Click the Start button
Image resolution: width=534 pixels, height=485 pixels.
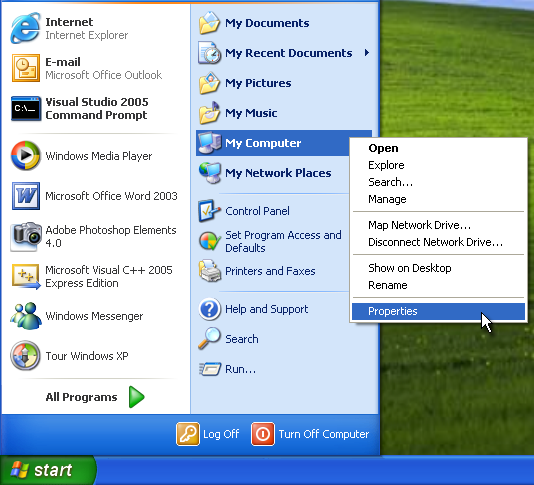(x=48, y=470)
